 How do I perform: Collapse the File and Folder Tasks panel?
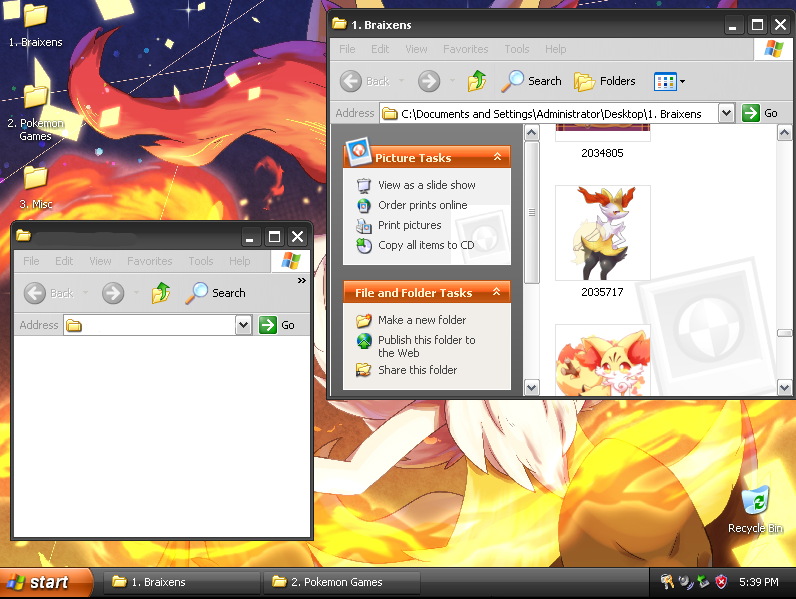496,292
